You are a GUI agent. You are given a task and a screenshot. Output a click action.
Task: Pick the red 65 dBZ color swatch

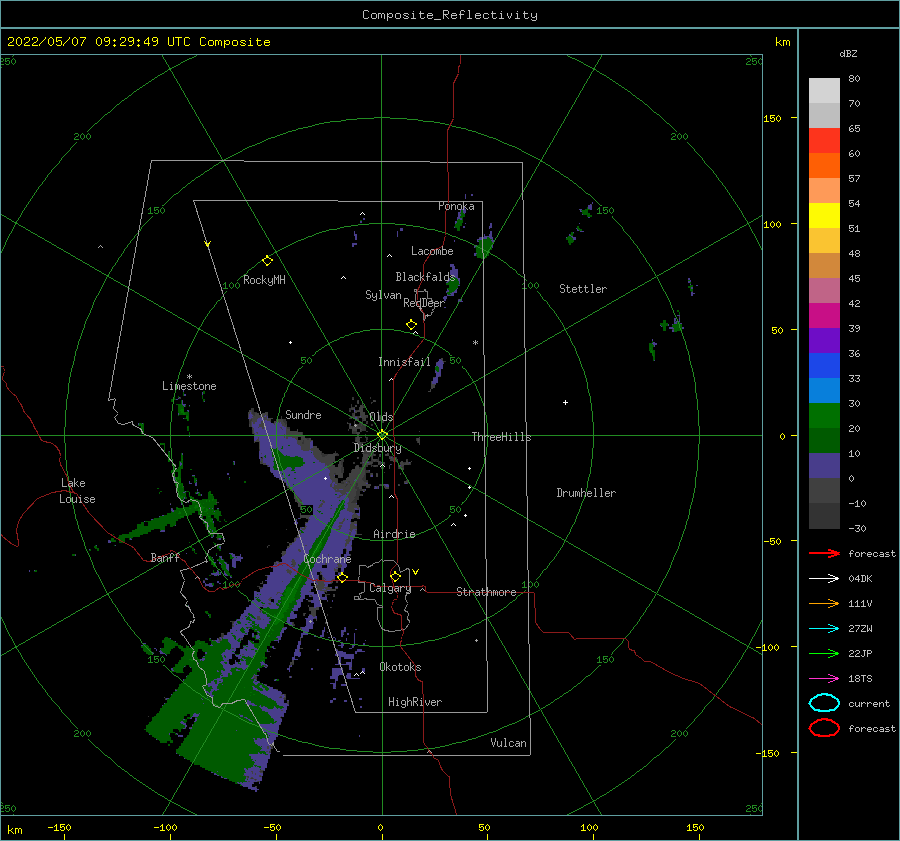pyautogui.click(x=824, y=140)
